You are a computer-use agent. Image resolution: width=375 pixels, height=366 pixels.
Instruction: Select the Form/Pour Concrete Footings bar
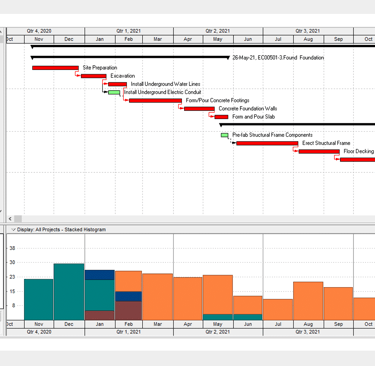[x=155, y=101]
